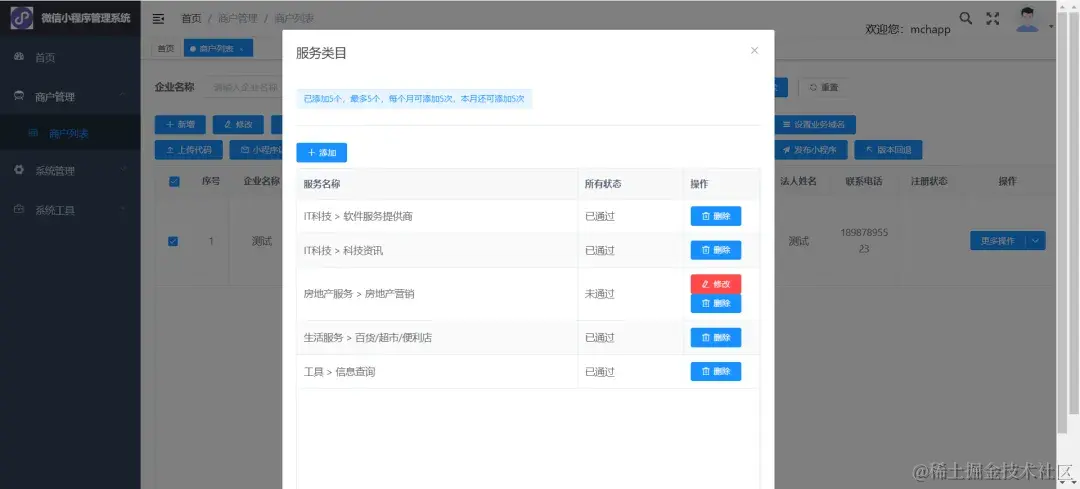1080x489 pixels.
Task: Click the 重置 button
Action: click(x=824, y=87)
